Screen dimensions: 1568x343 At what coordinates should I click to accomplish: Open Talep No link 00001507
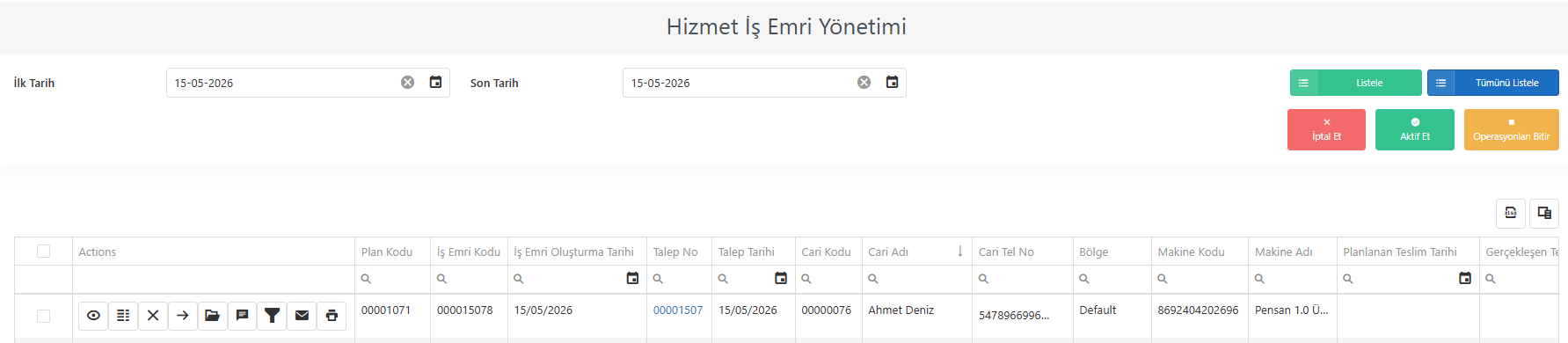coord(678,310)
